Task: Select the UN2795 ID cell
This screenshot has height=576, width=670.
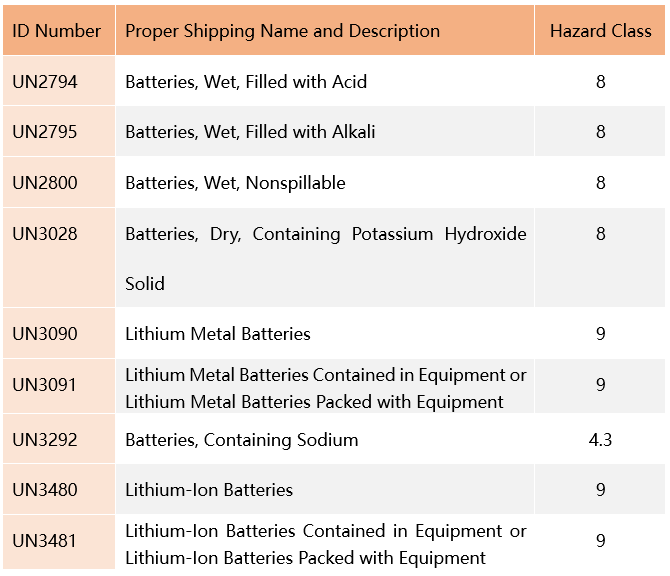Action: [x=45, y=132]
